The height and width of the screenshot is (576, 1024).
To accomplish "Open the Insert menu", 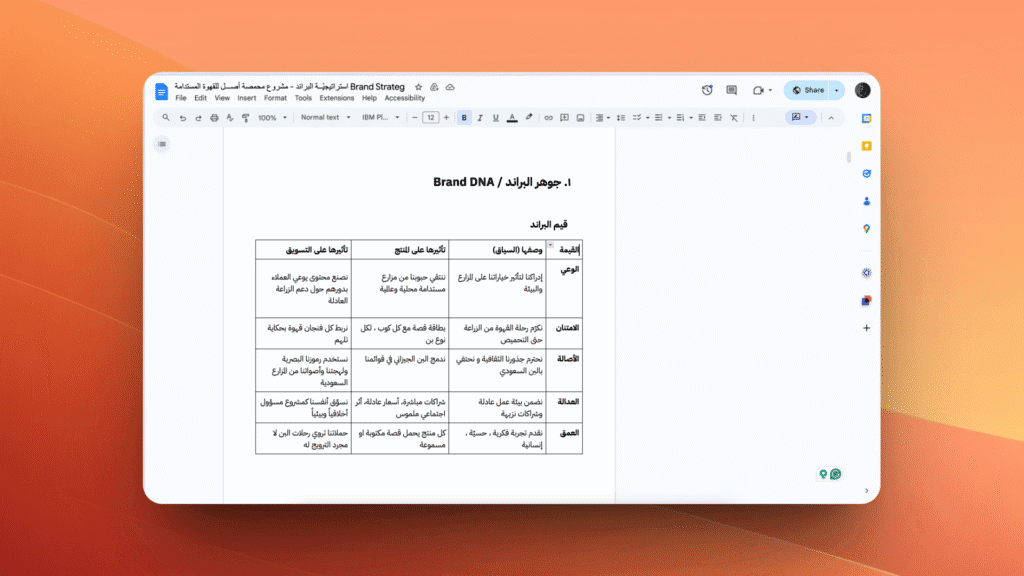I will click(x=247, y=98).
